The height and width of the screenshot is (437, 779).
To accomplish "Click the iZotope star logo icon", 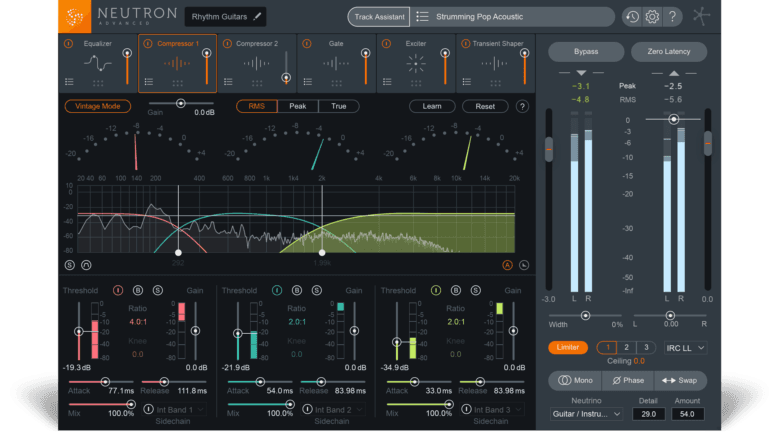I will point(701,16).
